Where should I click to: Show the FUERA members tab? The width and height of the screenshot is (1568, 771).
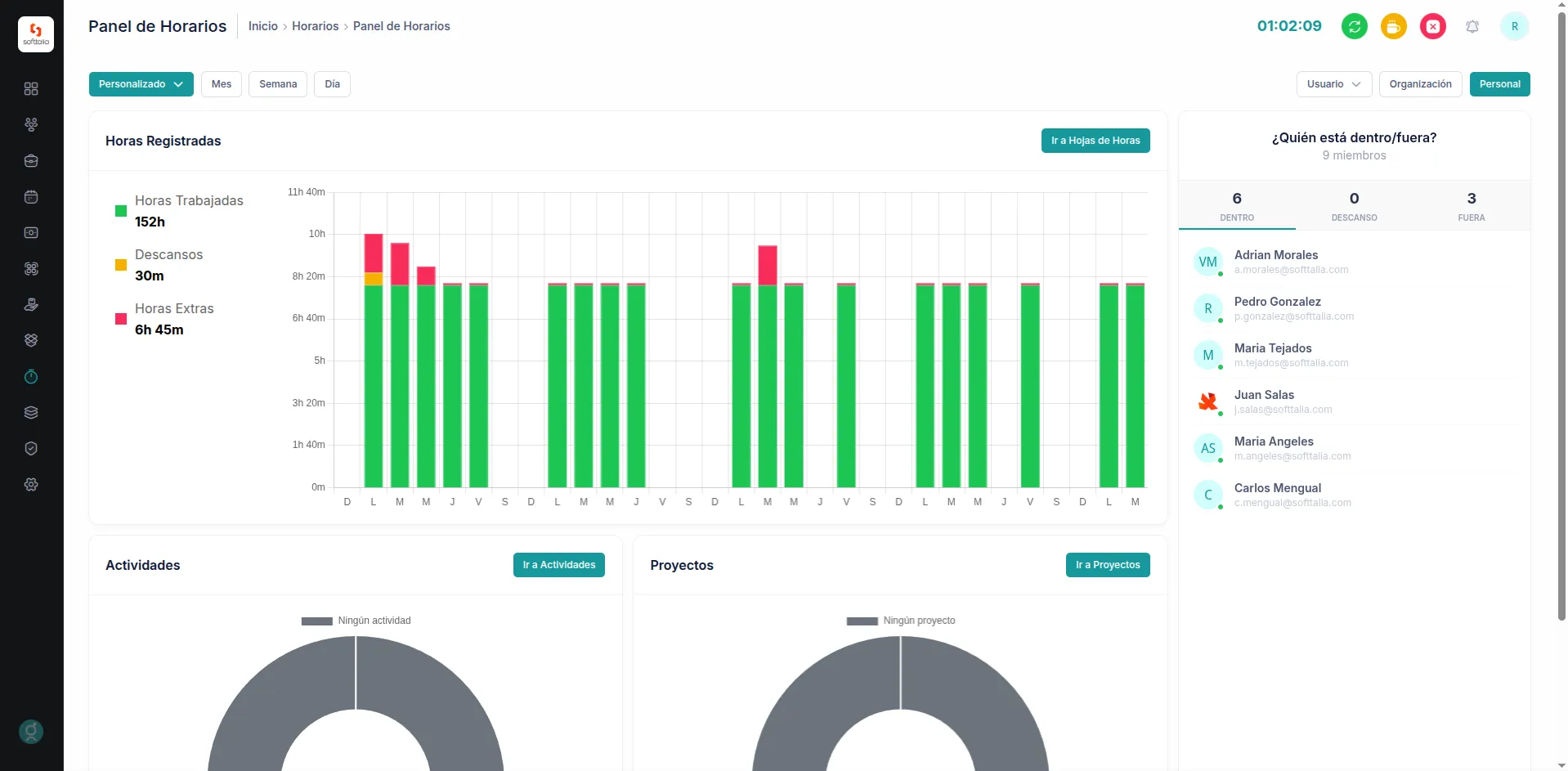1472,206
